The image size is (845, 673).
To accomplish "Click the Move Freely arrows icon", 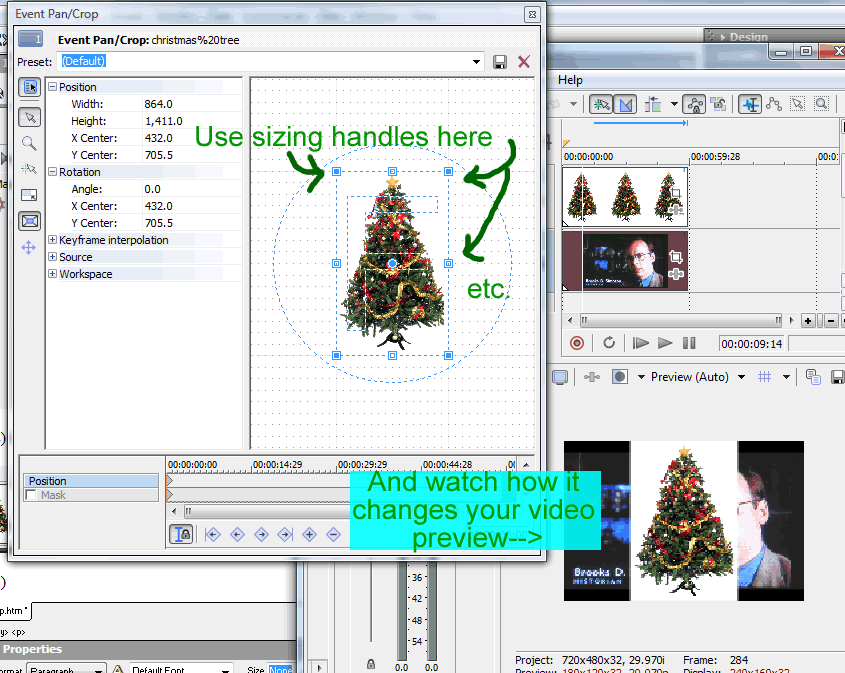I will click(x=29, y=247).
